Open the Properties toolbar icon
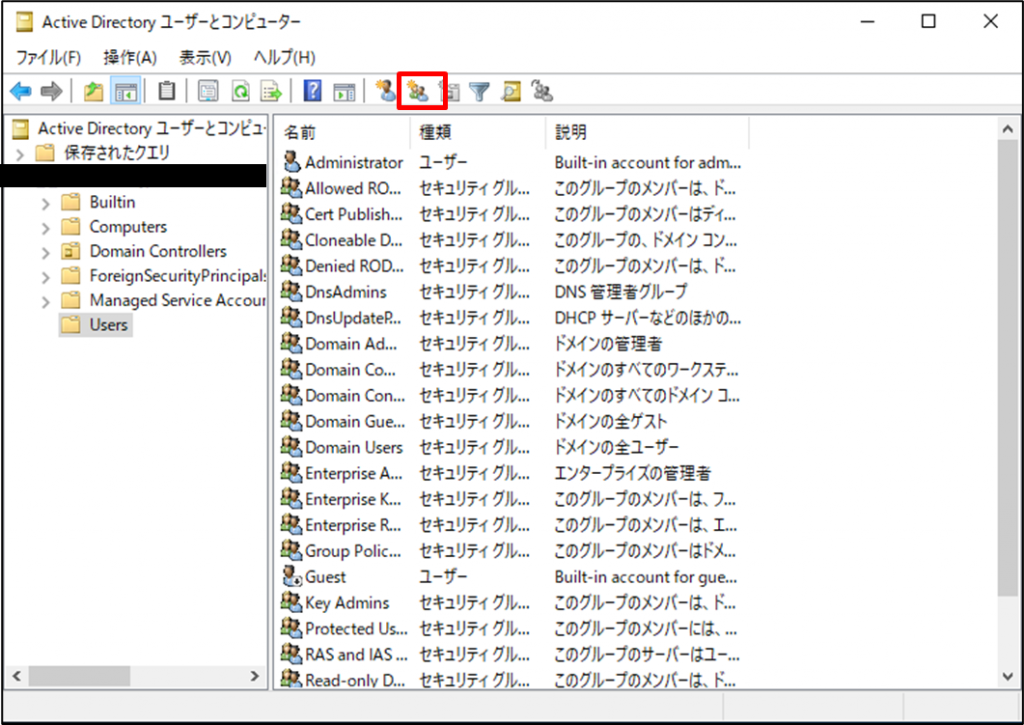The height and width of the screenshot is (725, 1024). (208, 91)
